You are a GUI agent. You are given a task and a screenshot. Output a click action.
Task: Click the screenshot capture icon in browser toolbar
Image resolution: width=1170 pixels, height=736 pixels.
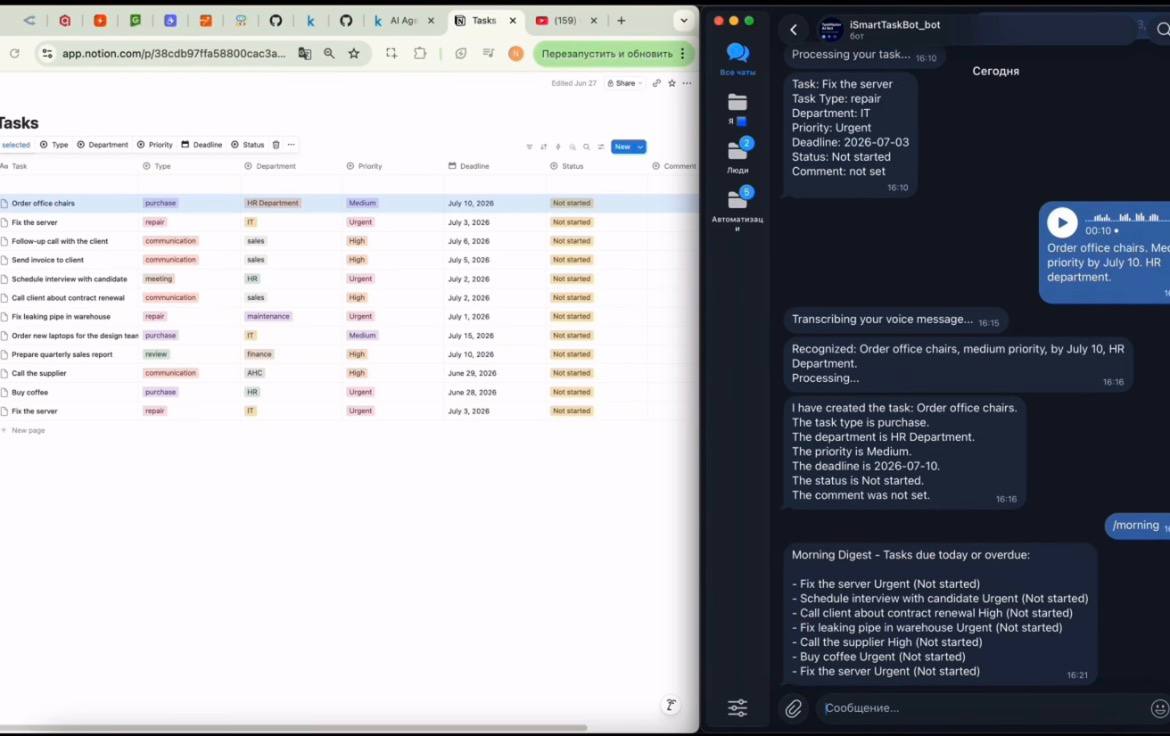[x=391, y=53]
